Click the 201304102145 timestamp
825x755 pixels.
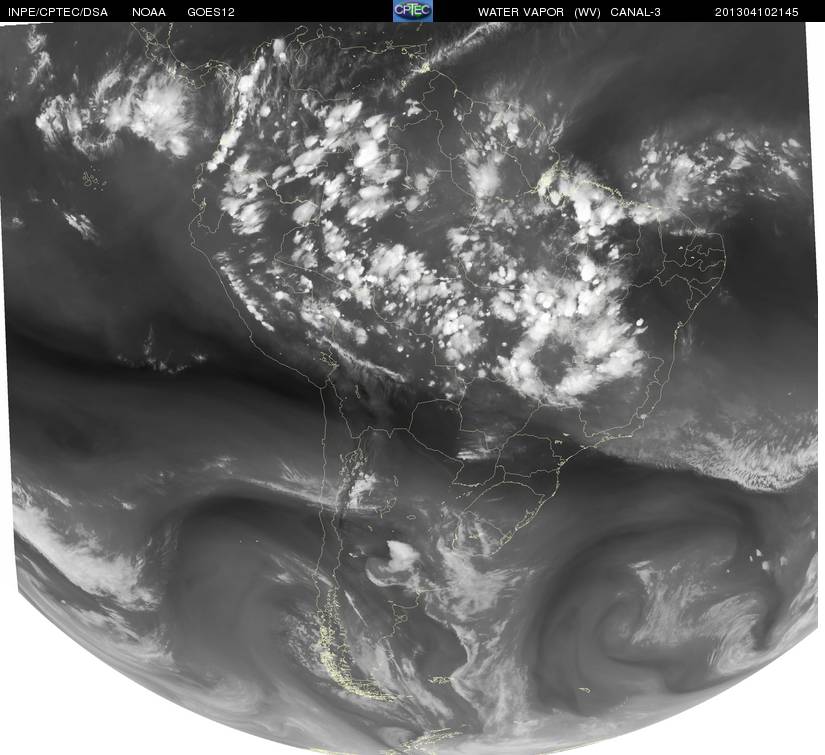[756, 12]
